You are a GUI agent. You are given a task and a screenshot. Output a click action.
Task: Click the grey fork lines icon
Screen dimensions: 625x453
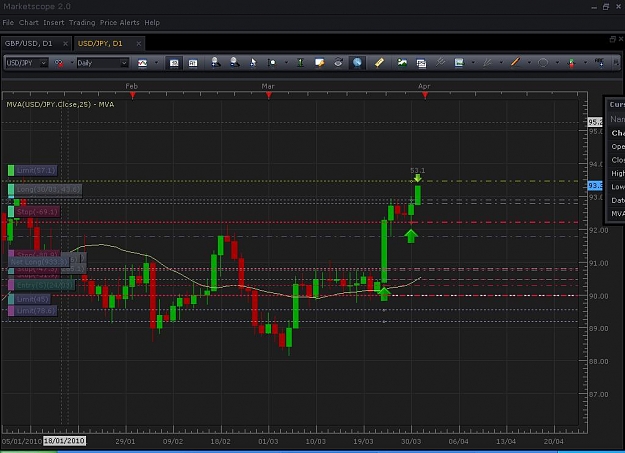pos(440,62)
